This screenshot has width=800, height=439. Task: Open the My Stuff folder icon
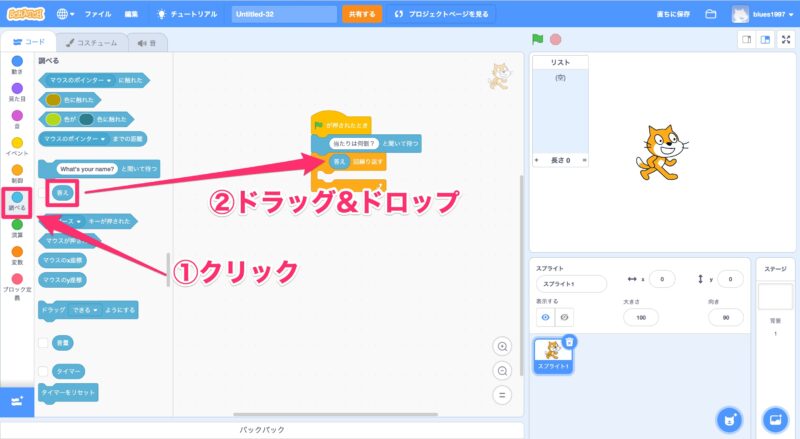(x=711, y=15)
